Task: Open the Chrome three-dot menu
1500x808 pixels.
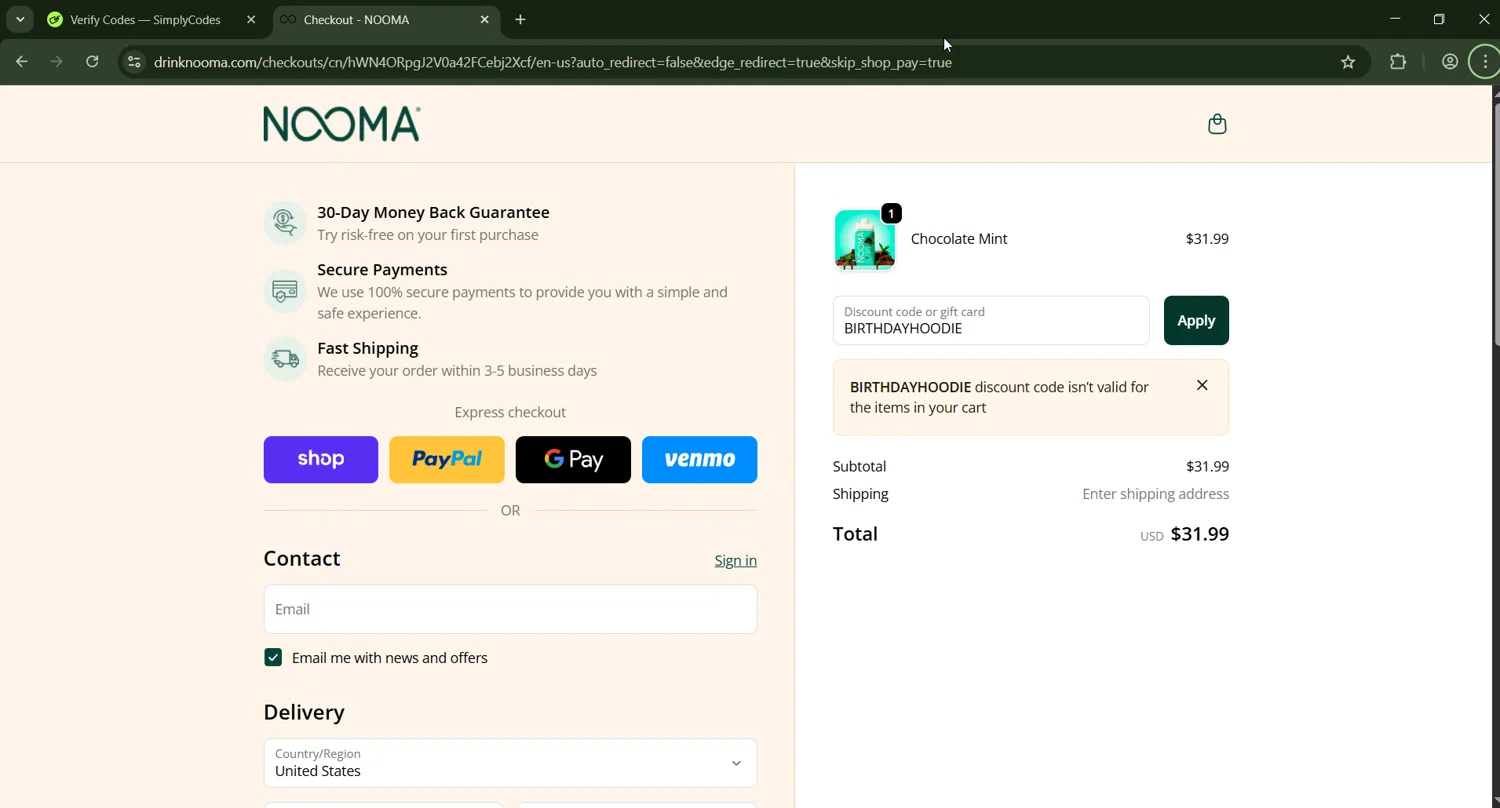Action: pyautogui.click(x=1485, y=62)
